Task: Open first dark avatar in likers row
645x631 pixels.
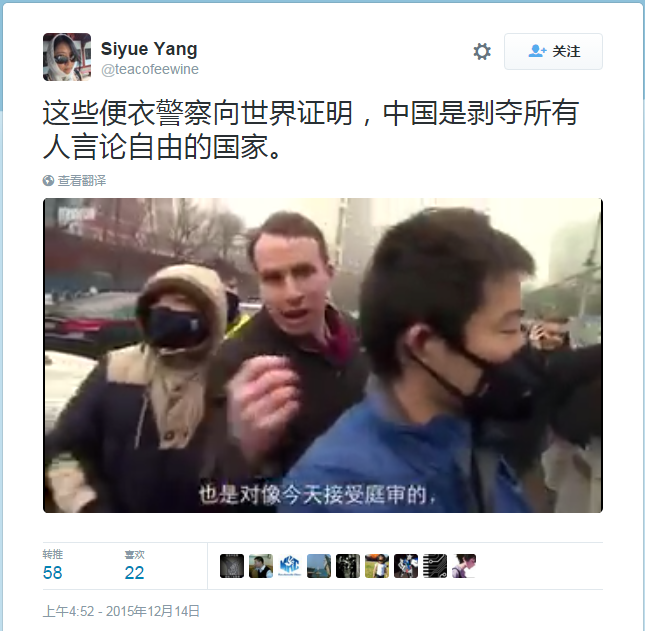Action: pos(232,566)
